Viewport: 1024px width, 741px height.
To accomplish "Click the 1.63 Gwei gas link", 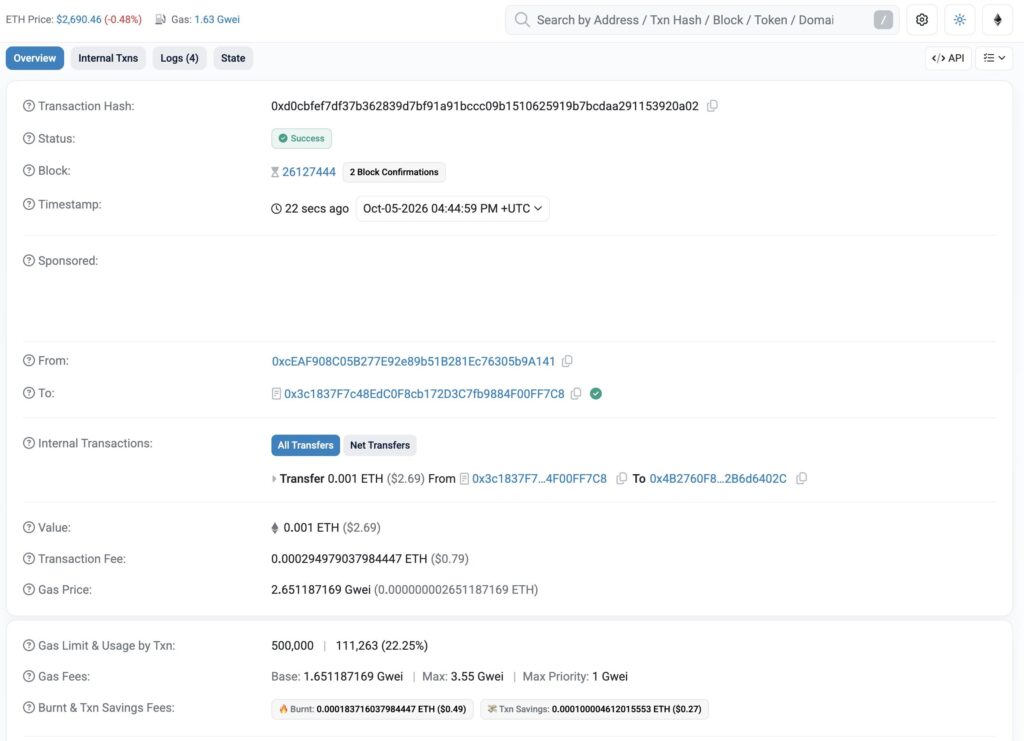I will coord(217,20).
